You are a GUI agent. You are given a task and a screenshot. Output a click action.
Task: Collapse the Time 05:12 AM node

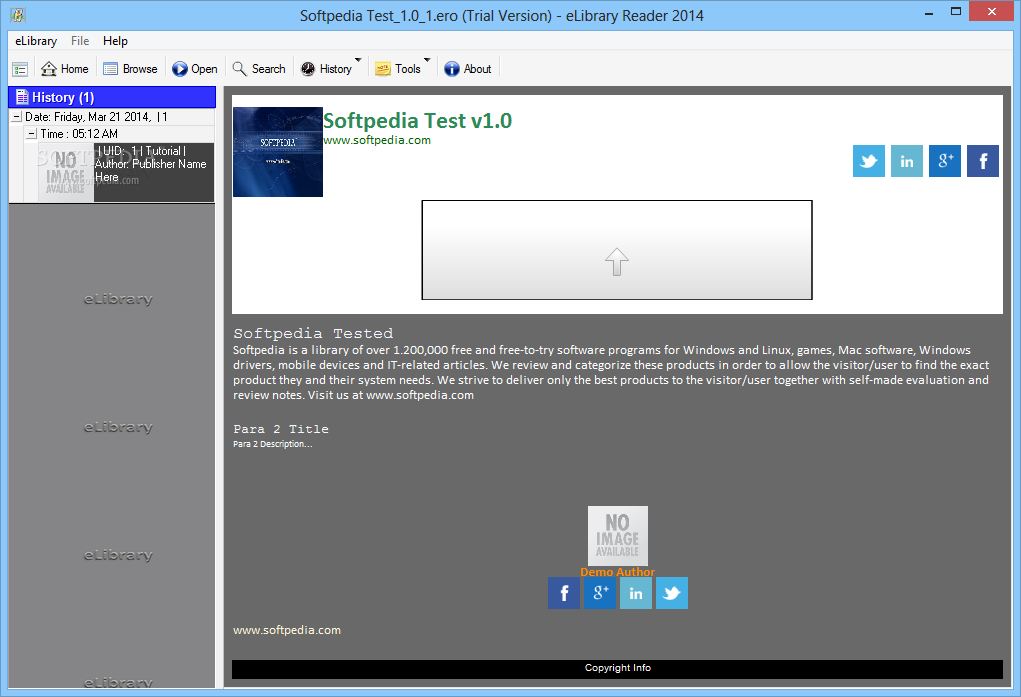click(x=31, y=134)
